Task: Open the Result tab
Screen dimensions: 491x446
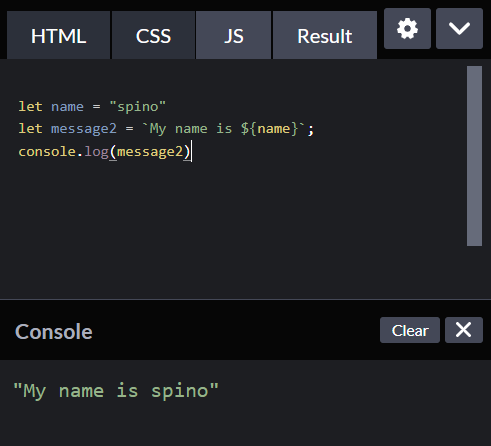Action: pyautogui.click(x=325, y=35)
